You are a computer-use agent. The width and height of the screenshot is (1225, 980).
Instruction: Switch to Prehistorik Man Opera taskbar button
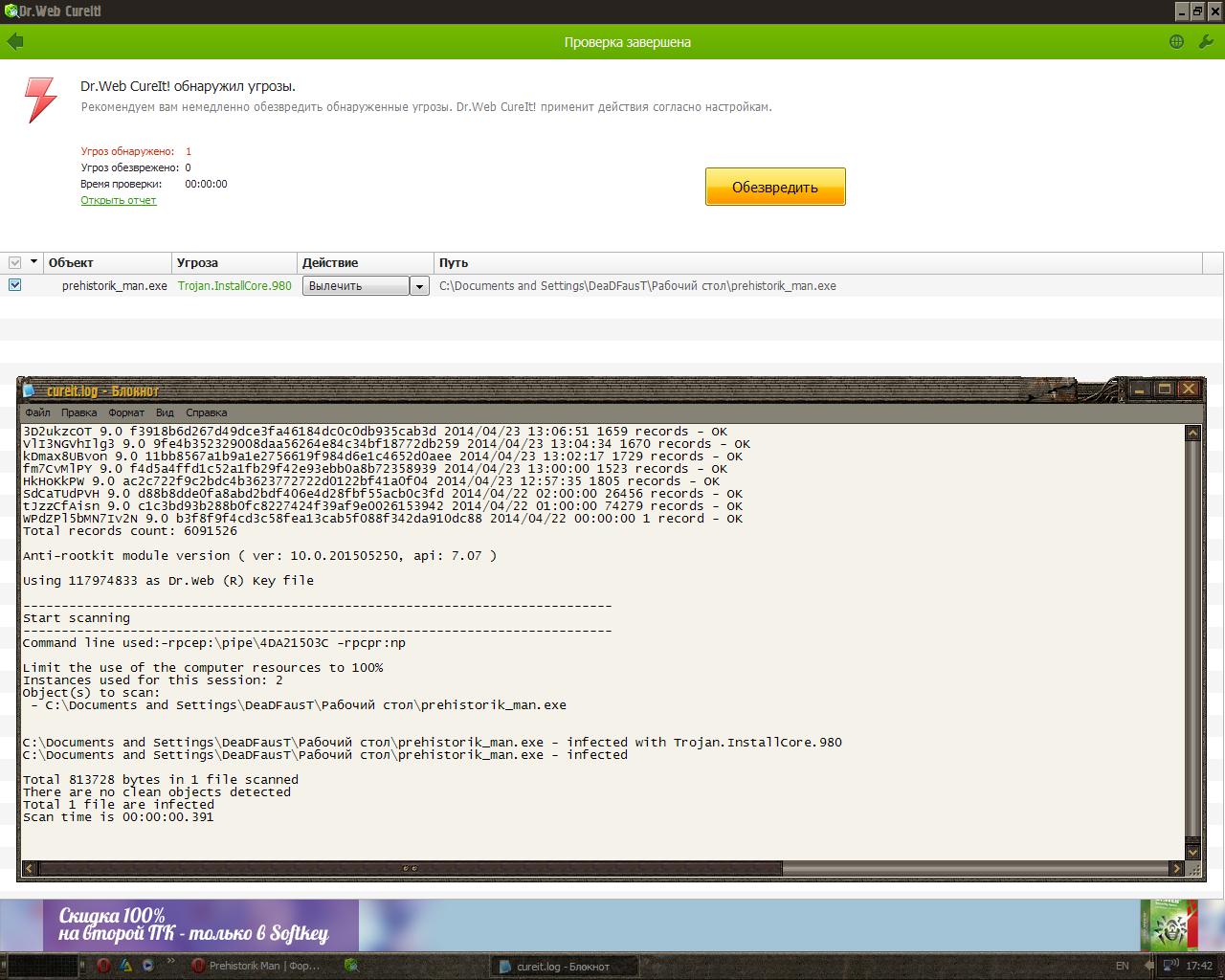256,966
